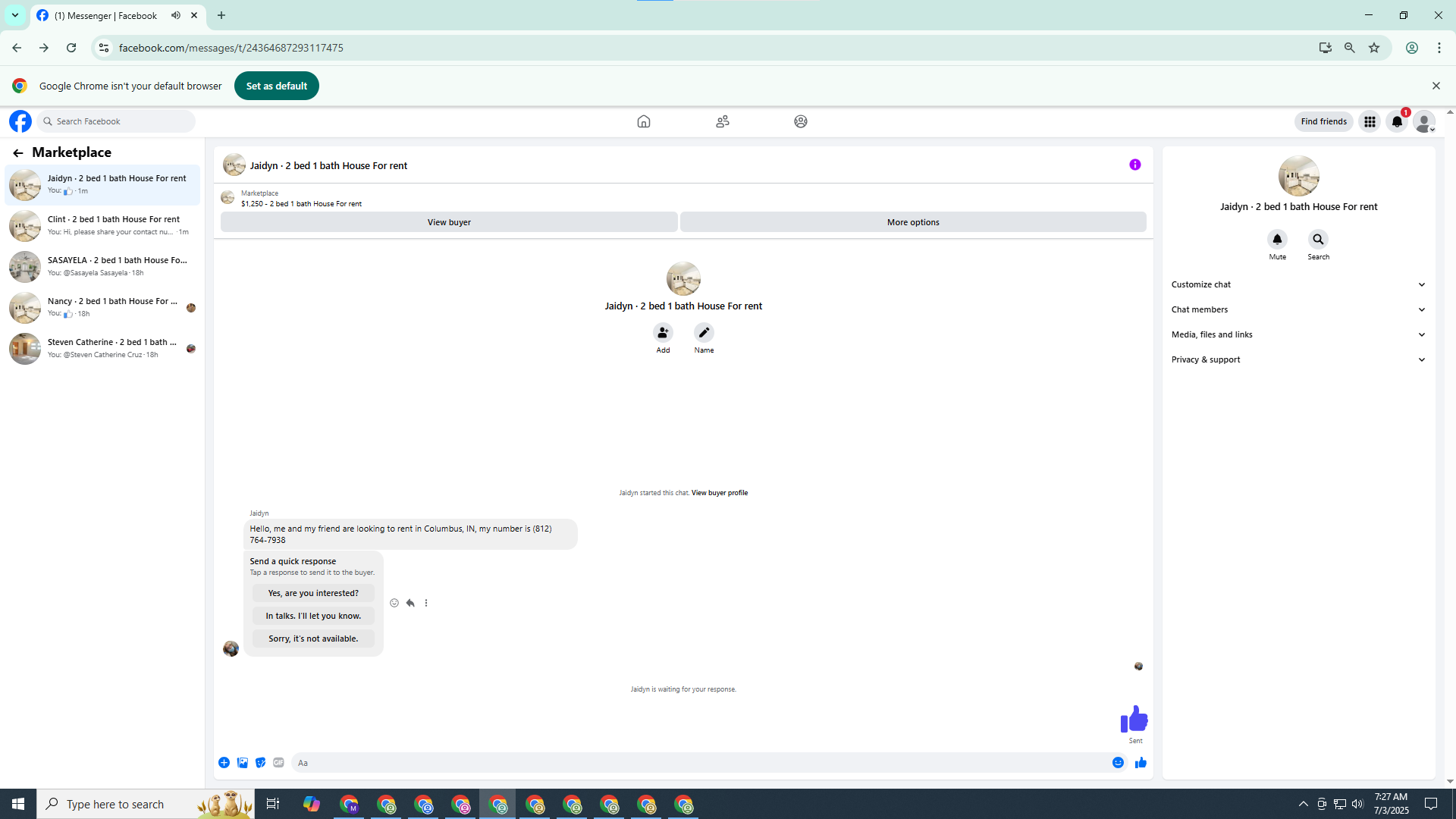Toggle the conversation information panel
The image size is (1456, 819).
point(1134,165)
